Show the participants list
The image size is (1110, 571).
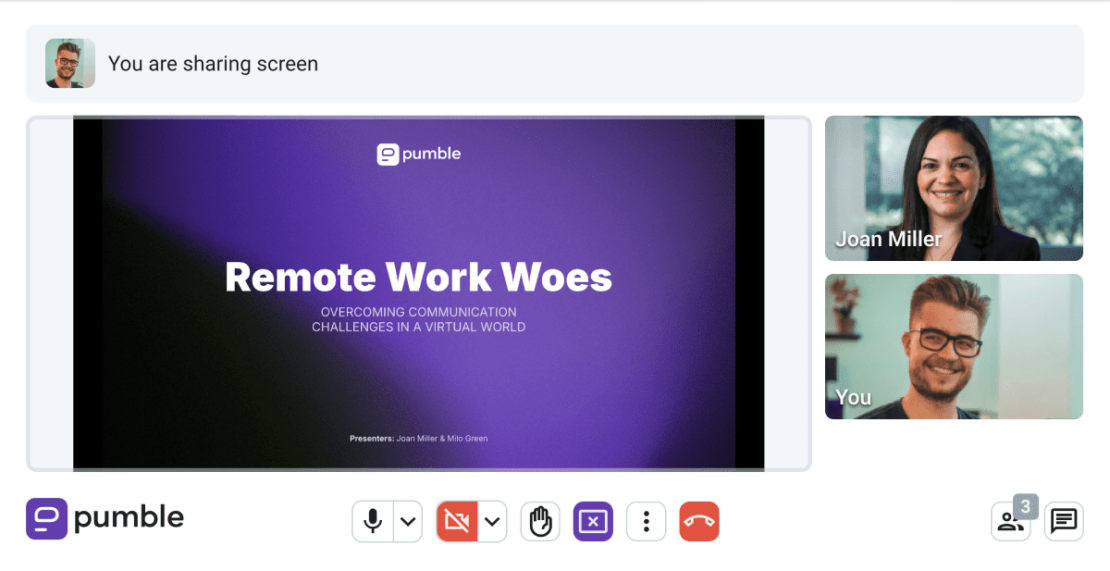tap(1008, 523)
